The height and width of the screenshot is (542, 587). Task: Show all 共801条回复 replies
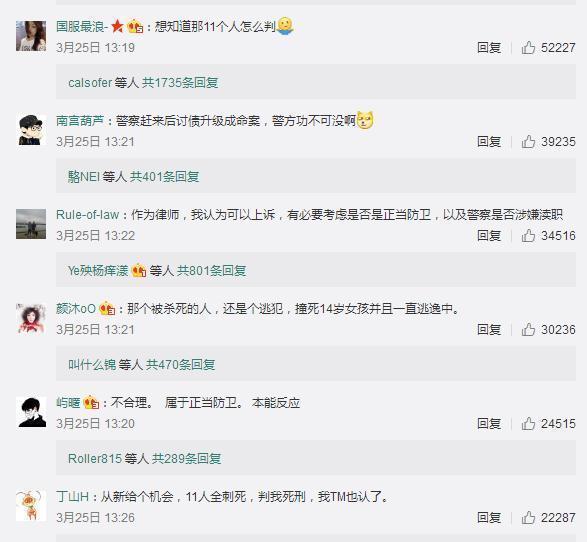click(x=211, y=270)
